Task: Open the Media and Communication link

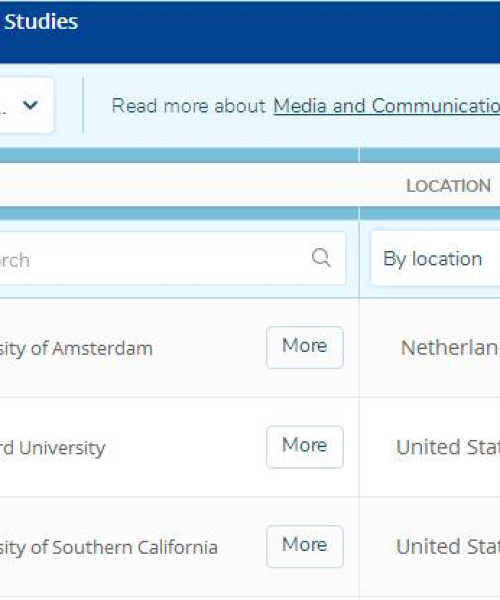Action: click(x=386, y=106)
